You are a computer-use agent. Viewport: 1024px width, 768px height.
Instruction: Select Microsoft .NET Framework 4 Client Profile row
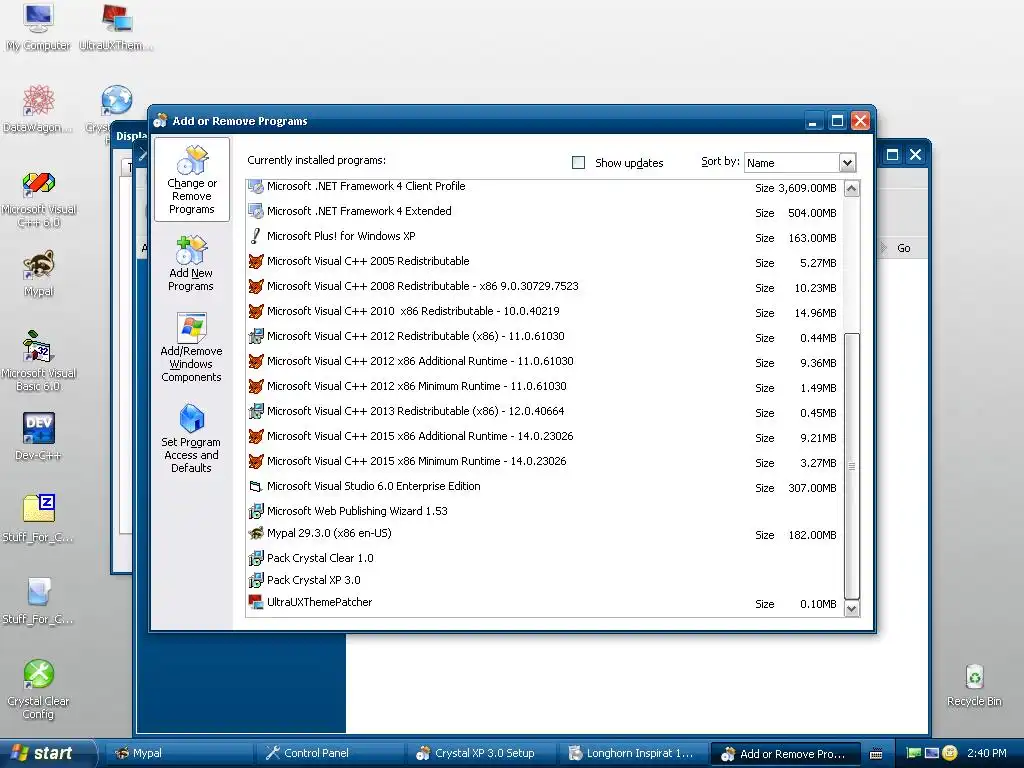tap(544, 187)
